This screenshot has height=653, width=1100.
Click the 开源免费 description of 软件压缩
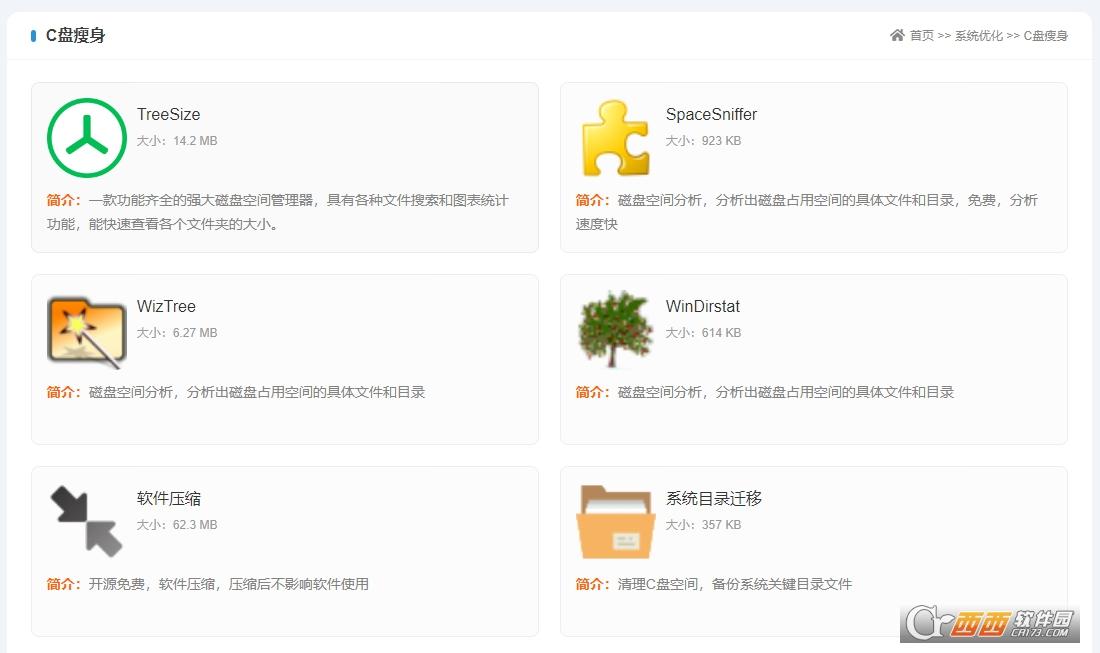208,584
